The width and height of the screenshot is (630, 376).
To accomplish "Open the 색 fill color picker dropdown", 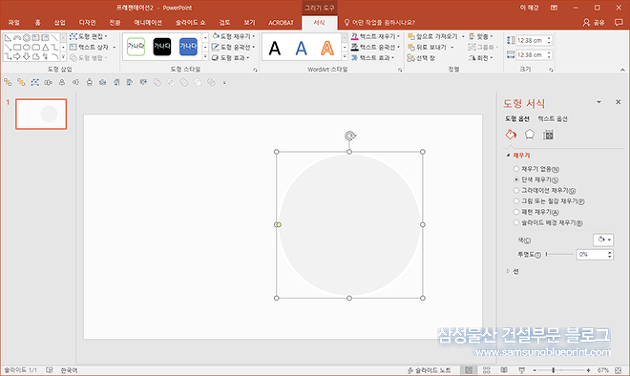I will pos(603,240).
